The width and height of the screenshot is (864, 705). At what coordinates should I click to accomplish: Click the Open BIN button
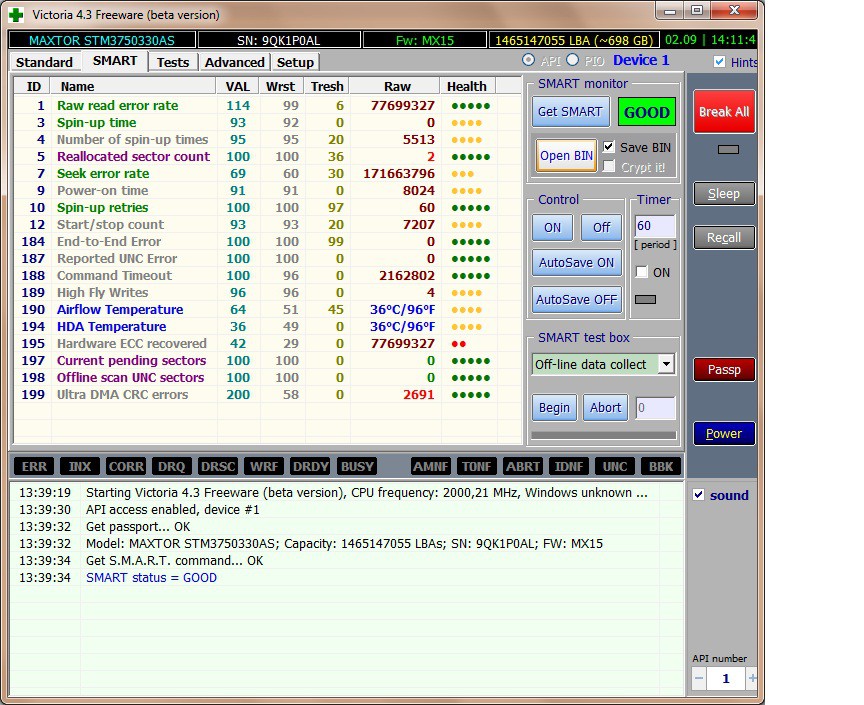point(566,156)
